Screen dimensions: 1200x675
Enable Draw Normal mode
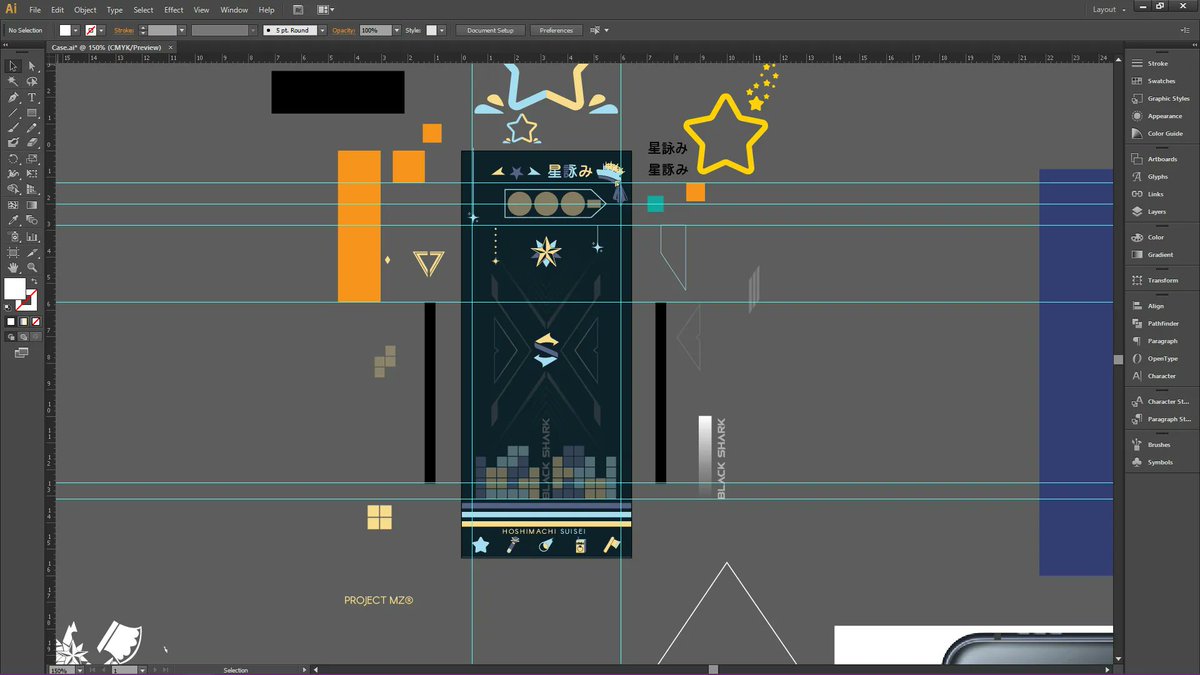click(x=11, y=337)
